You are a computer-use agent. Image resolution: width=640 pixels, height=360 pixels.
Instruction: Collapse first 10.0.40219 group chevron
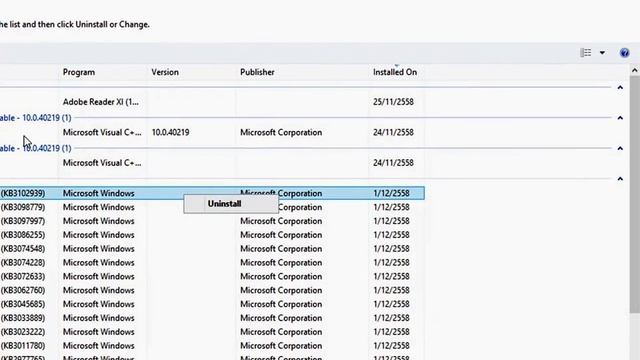coord(620,118)
